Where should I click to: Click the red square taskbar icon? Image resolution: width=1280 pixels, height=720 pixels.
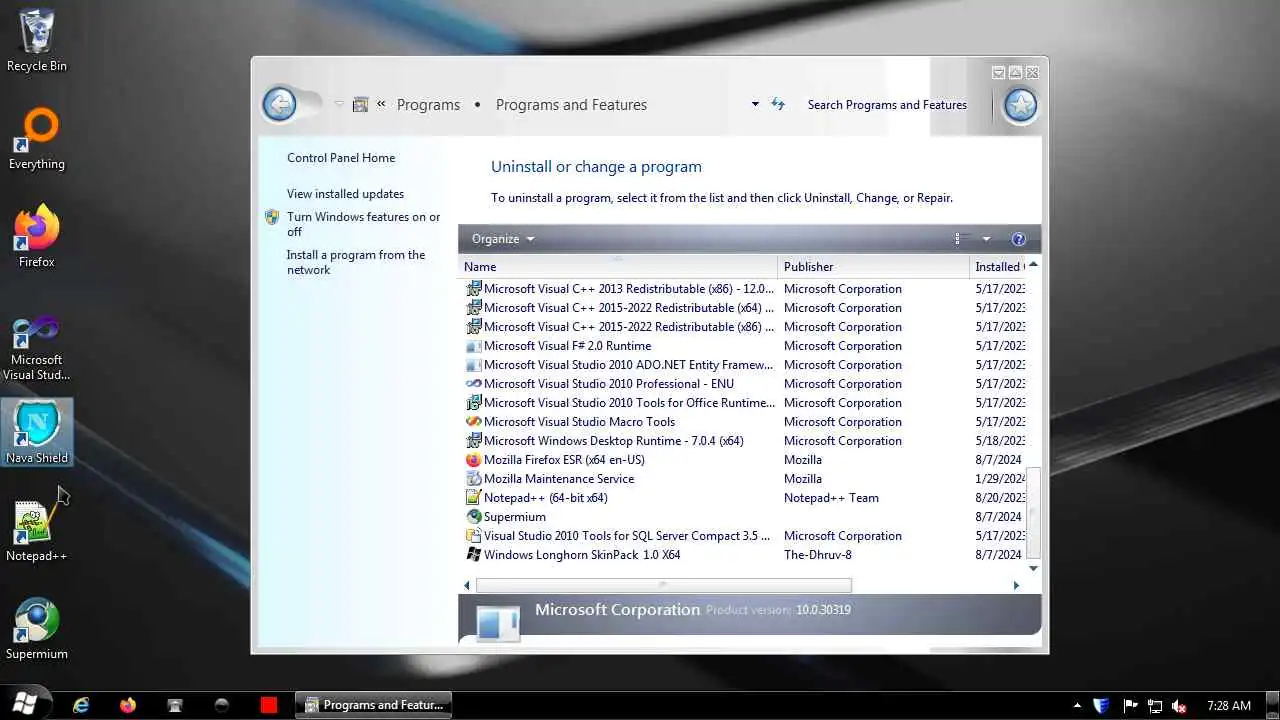(x=268, y=705)
